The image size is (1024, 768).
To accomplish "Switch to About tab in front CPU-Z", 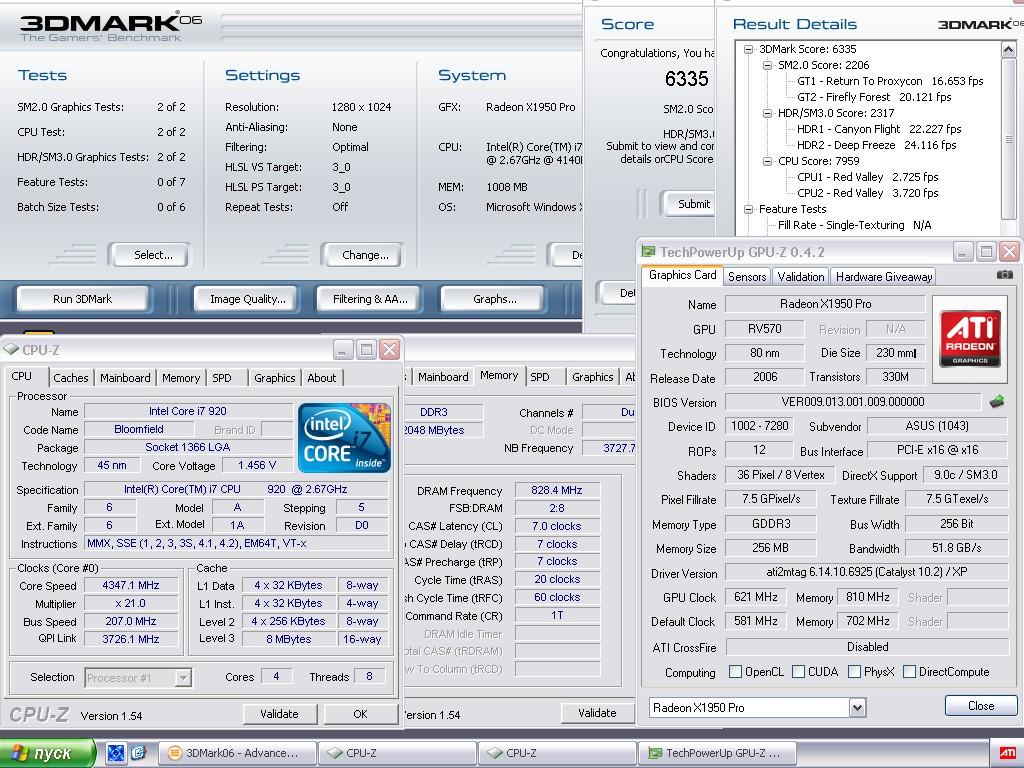I will (321, 377).
